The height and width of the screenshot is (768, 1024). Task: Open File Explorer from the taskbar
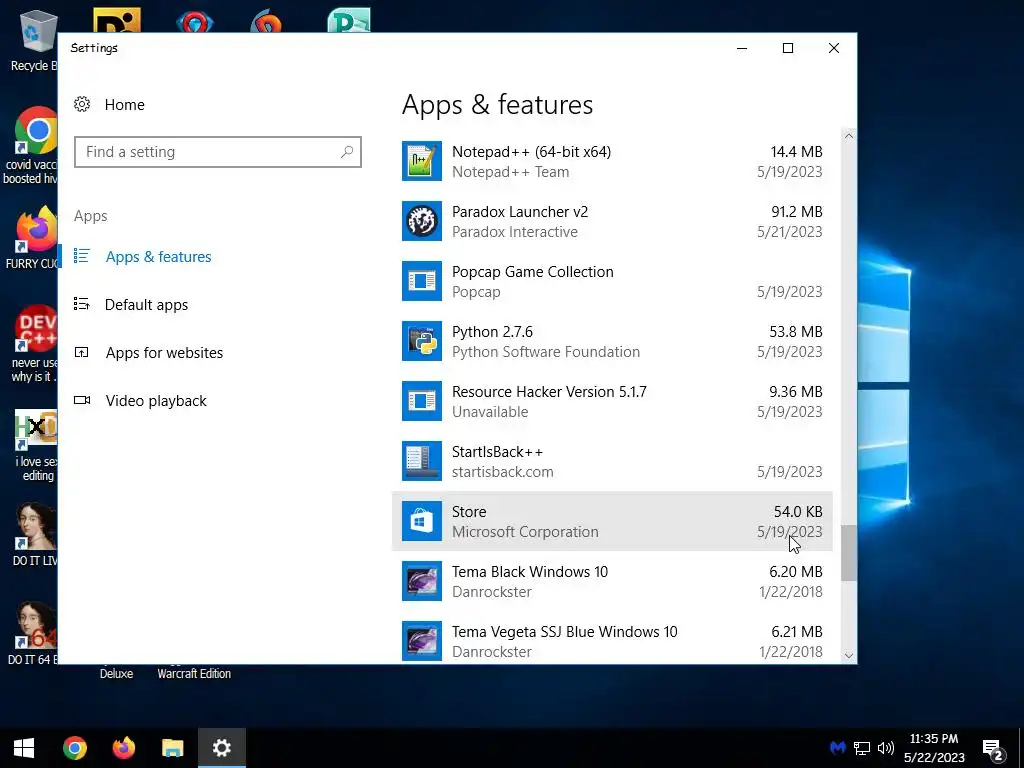(x=173, y=748)
